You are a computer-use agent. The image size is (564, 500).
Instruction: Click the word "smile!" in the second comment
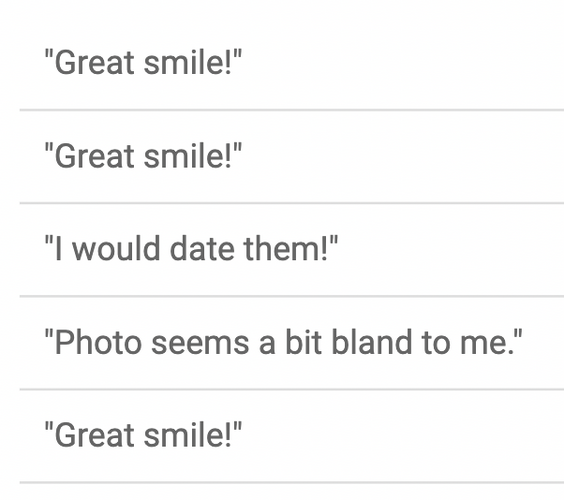(x=187, y=155)
